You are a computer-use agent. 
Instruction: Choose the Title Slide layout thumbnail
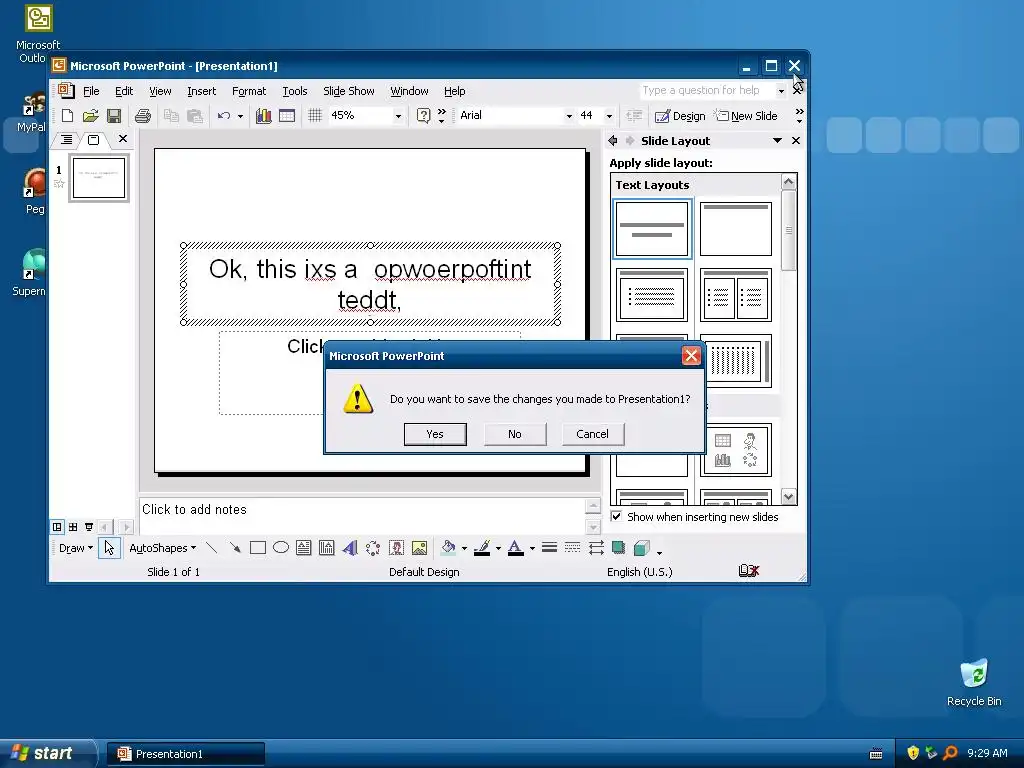click(652, 229)
